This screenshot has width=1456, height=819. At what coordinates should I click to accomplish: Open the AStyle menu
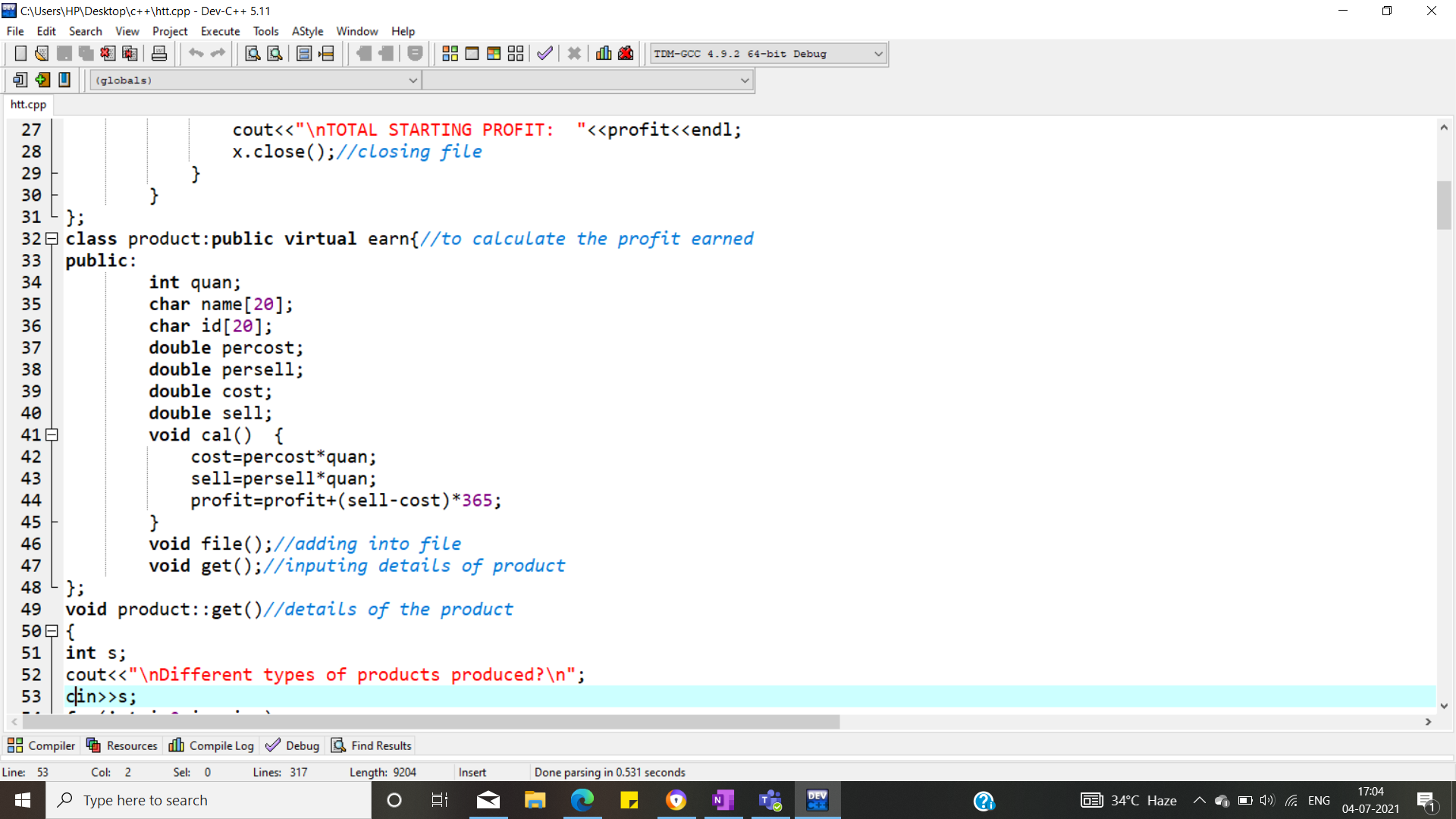tap(307, 31)
